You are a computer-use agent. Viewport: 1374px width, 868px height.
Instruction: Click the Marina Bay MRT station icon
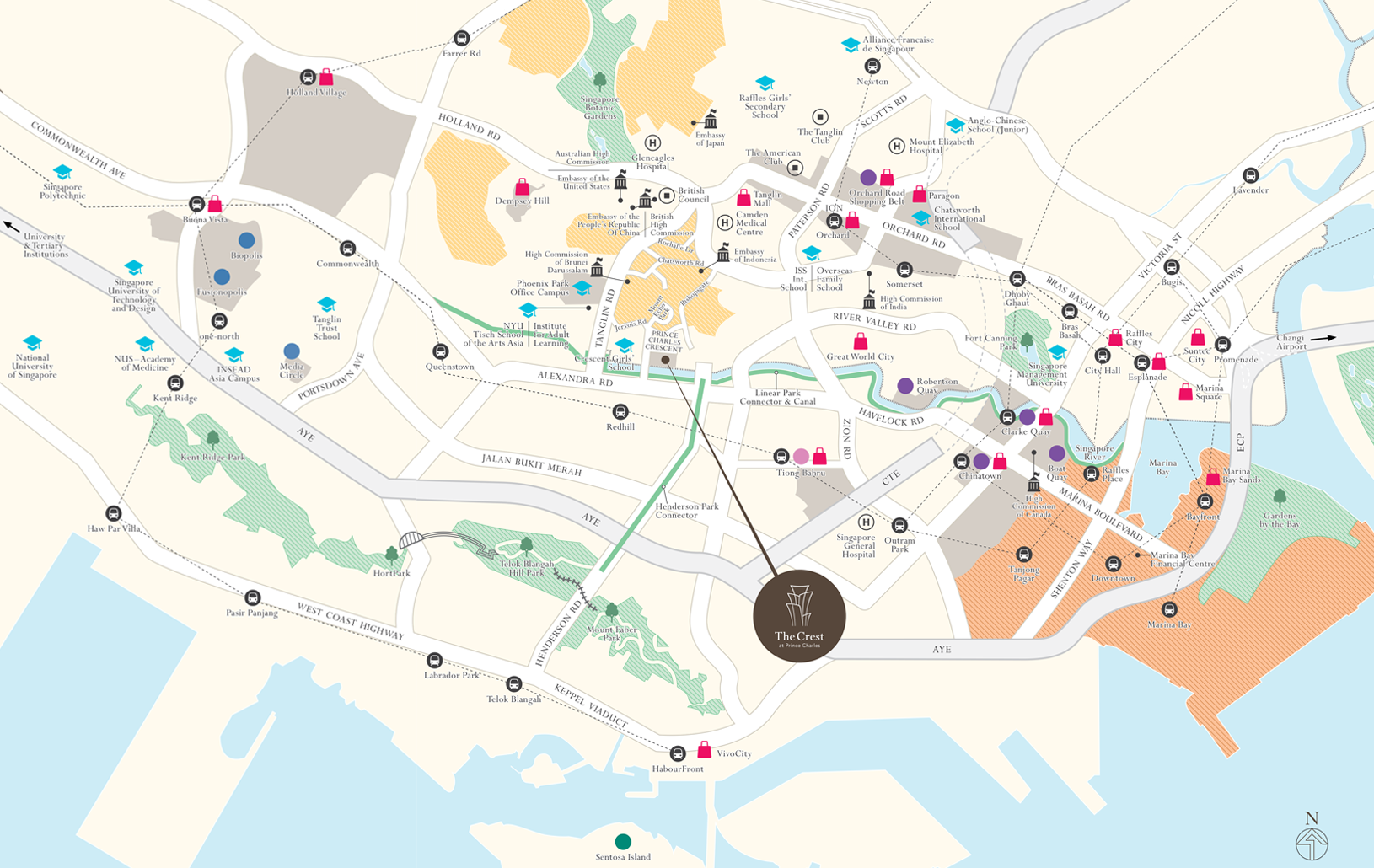click(1169, 609)
